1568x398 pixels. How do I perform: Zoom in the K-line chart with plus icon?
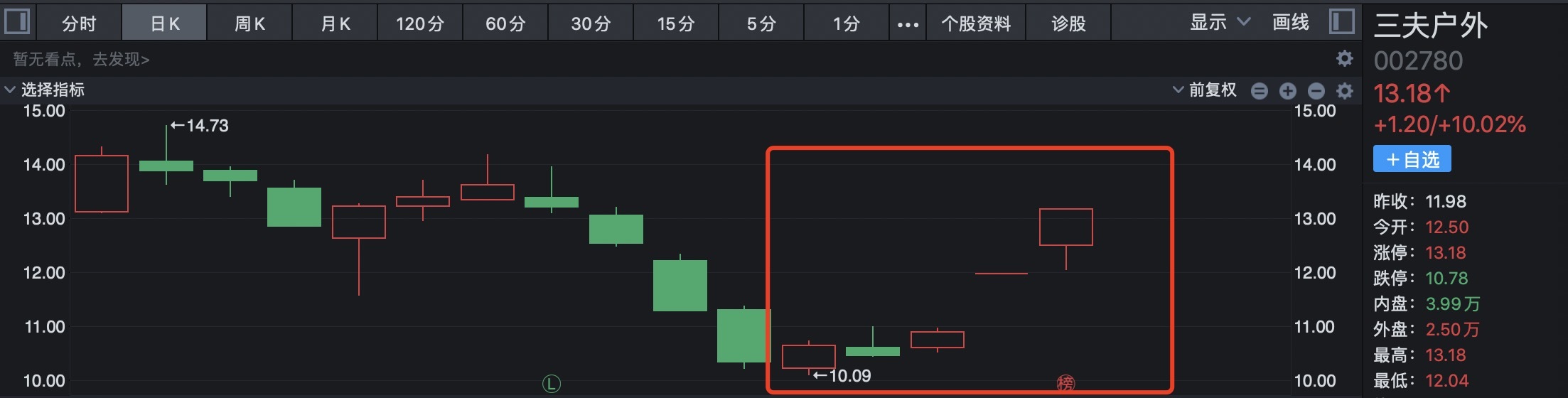(x=1288, y=91)
